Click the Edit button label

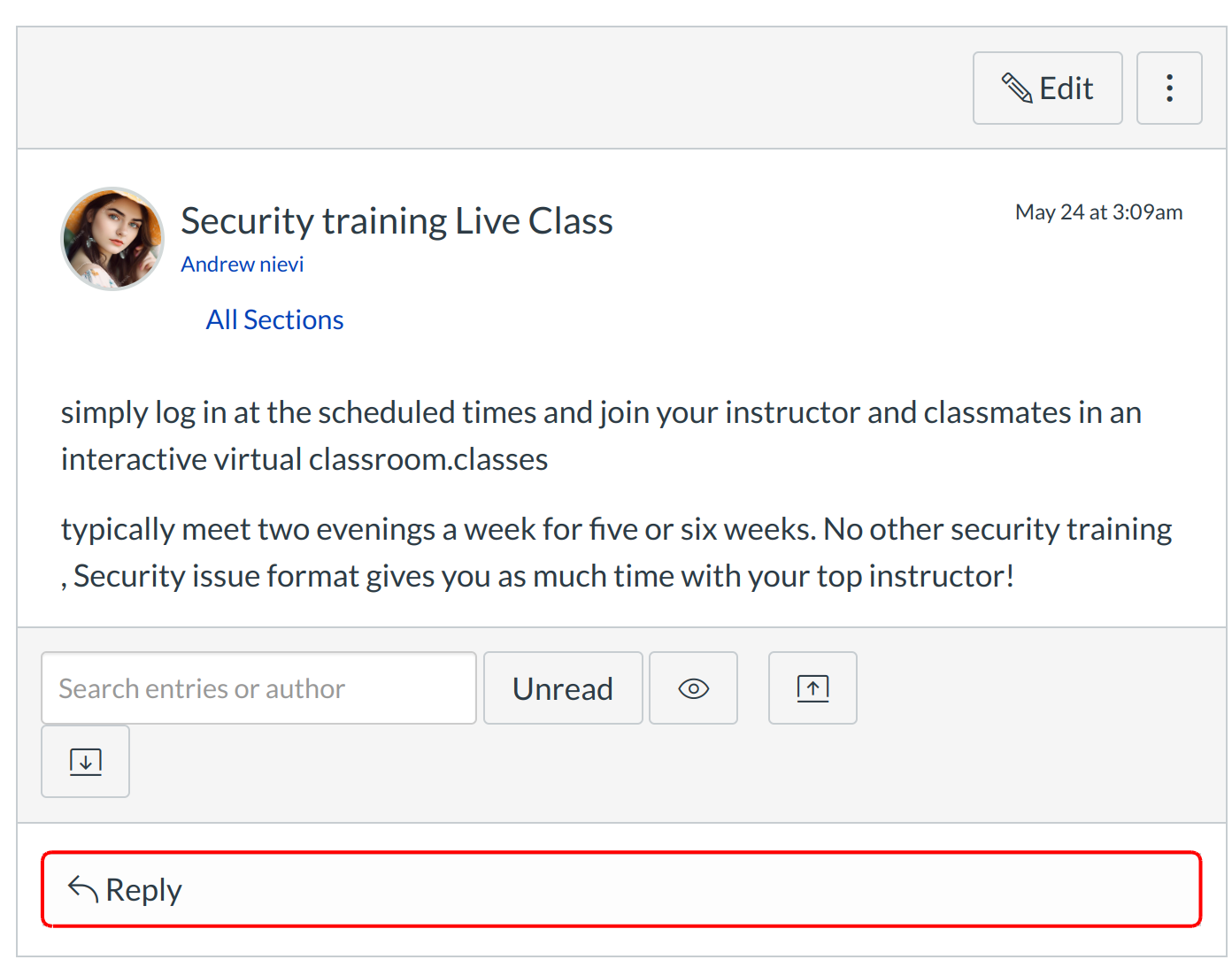coord(1066,88)
